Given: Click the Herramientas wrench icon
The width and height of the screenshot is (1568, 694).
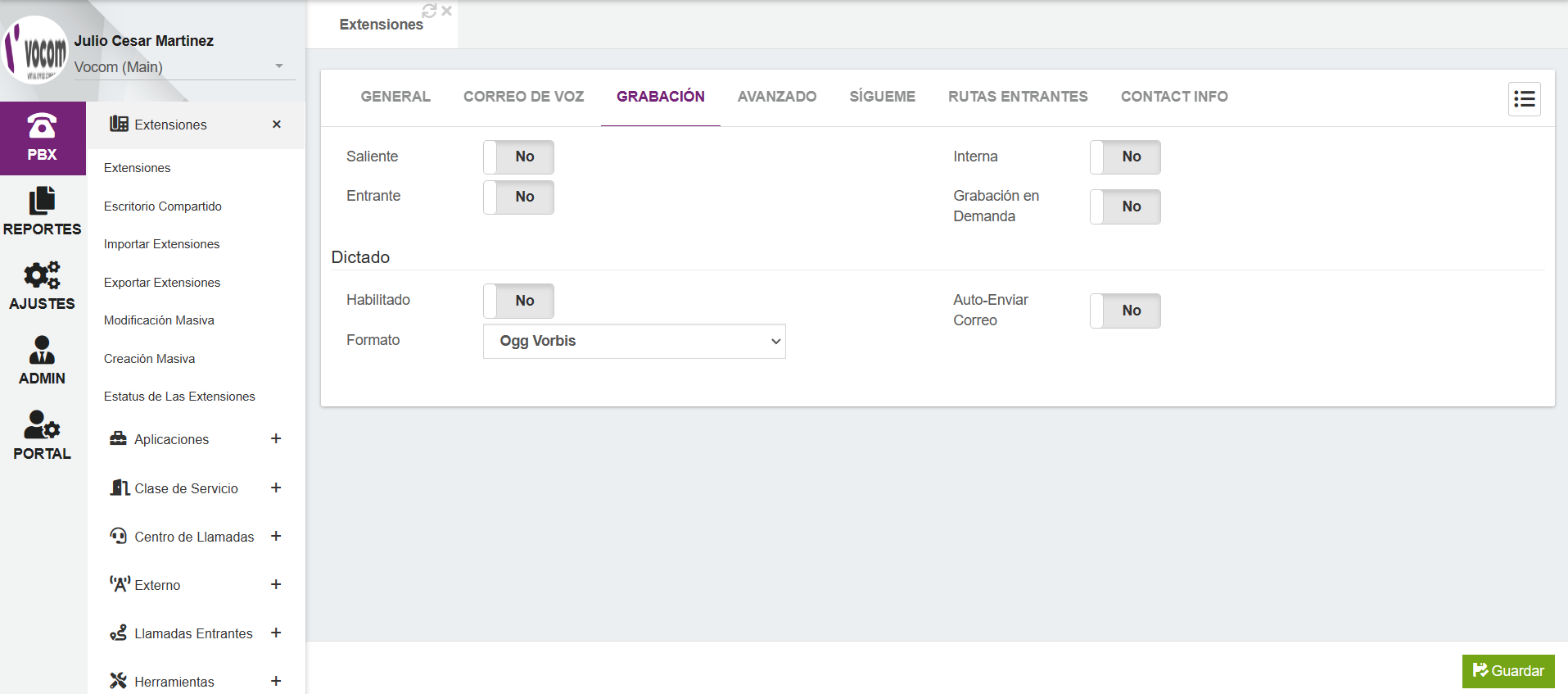Looking at the screenshot, I should point(119,681).
